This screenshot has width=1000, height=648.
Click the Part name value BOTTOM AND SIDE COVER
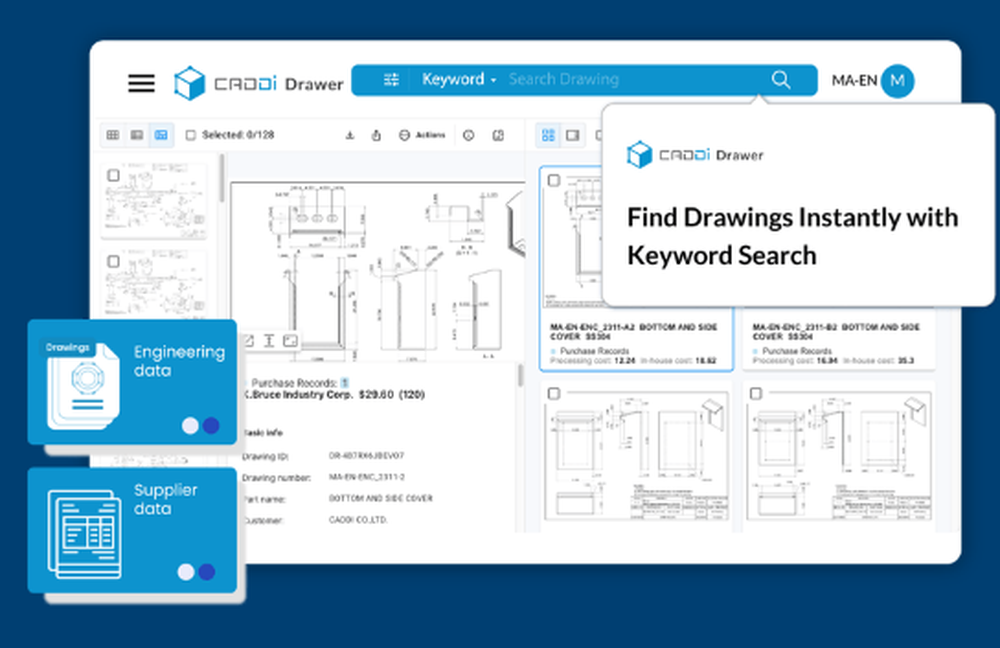[x=381, y=498]
